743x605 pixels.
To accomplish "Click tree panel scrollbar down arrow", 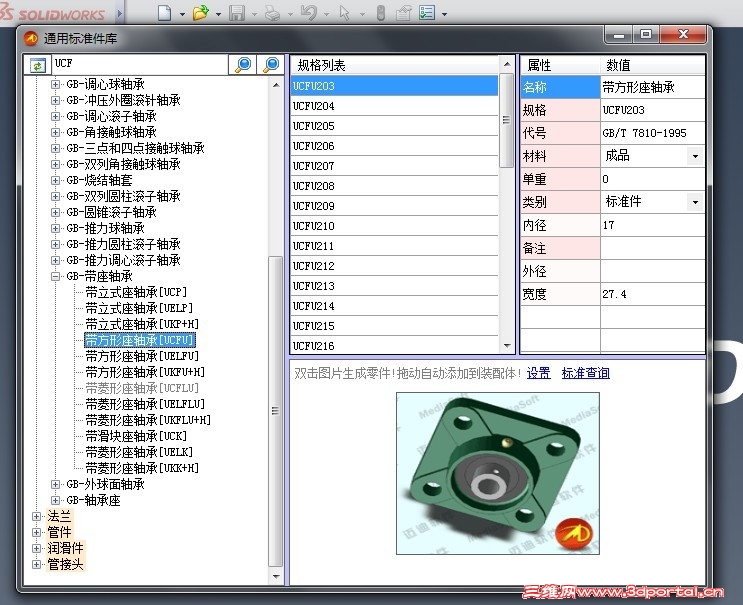I will click(x=276, y=577).
